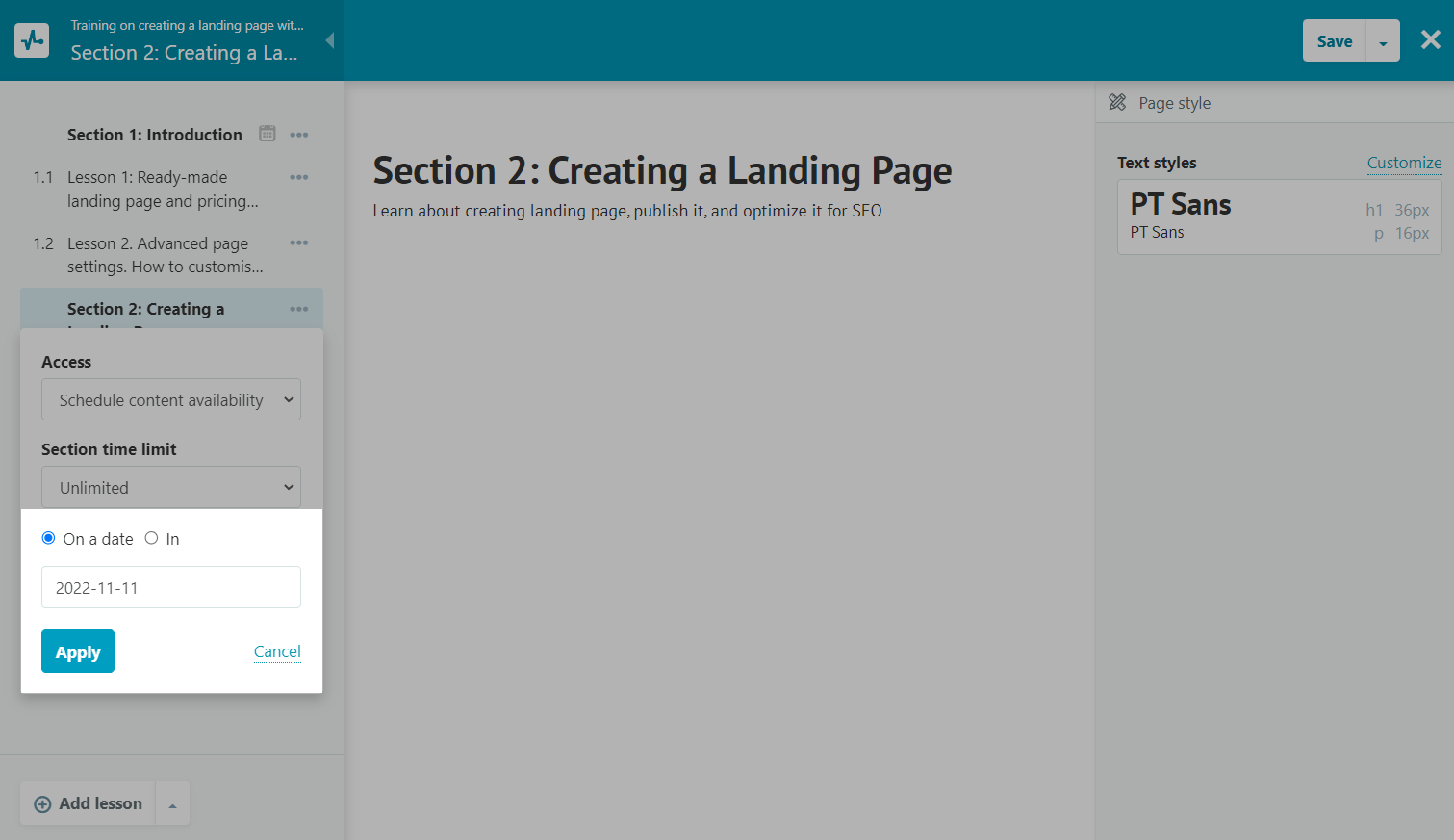Select the "On a date" radio button
The height and width of the screenshot is (840, 1454).
tap(48, 538)
